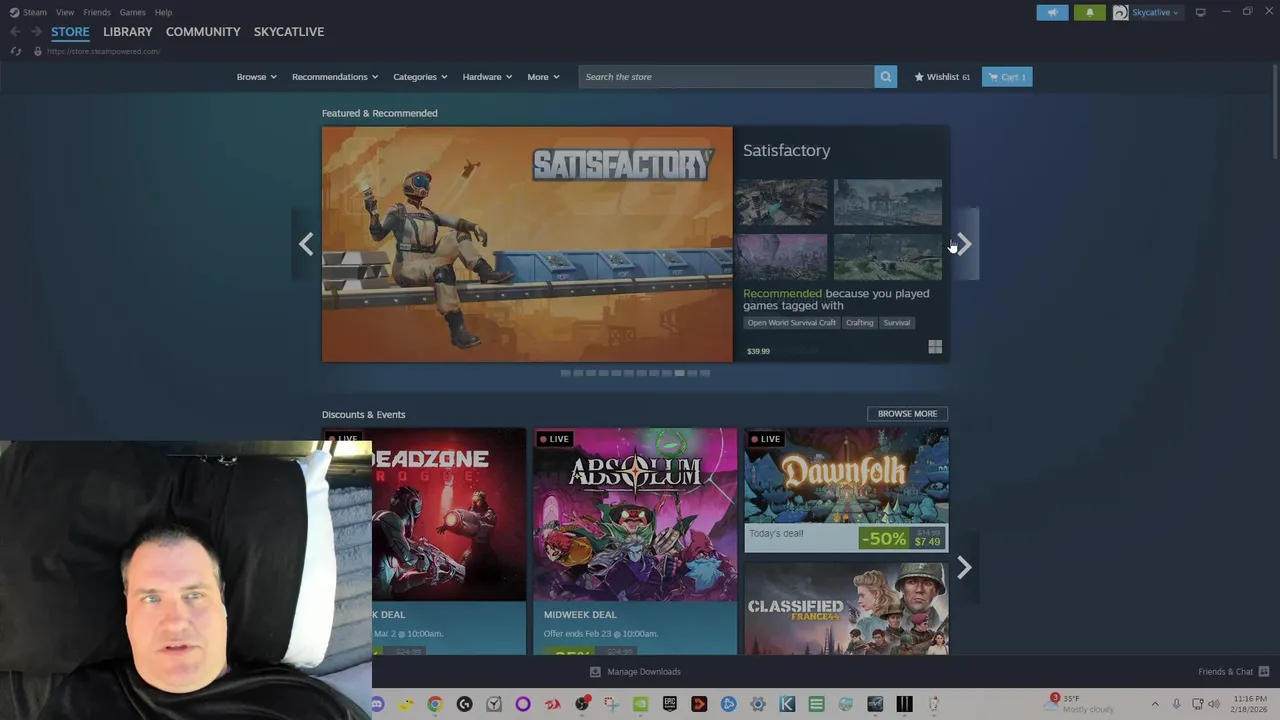Click the taskbar volume speaker icon
The height and width of the screenshot is (720, 1280).
click(x=1214, y=704)
